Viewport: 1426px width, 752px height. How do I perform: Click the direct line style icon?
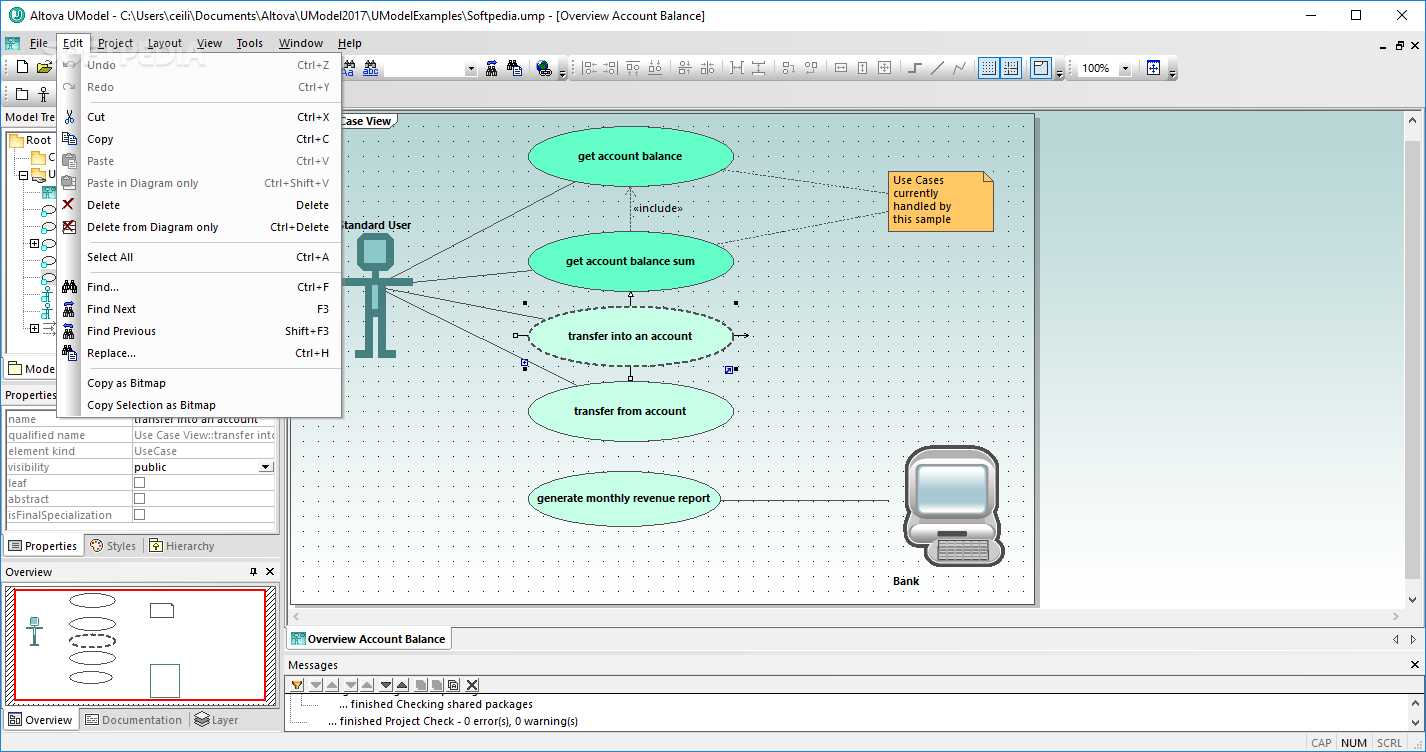point(937,68)
